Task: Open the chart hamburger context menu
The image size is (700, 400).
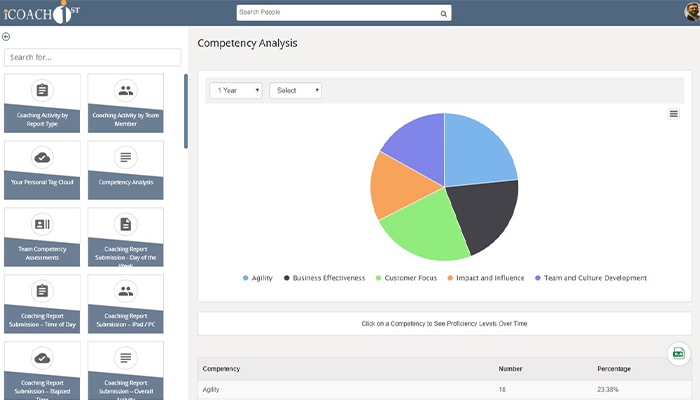Action: pyautogui.click(x=674, y=114)
